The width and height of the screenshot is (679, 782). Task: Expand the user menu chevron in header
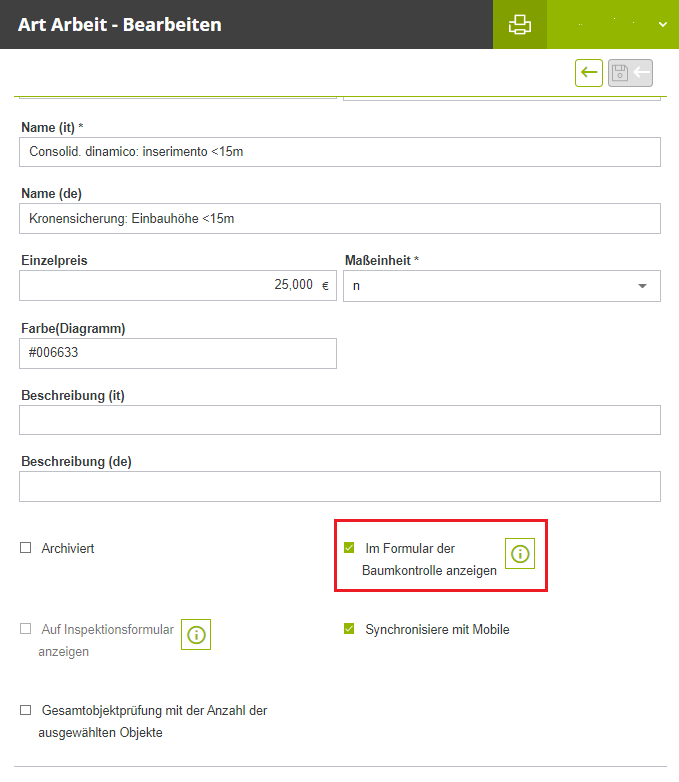[662, 25]
